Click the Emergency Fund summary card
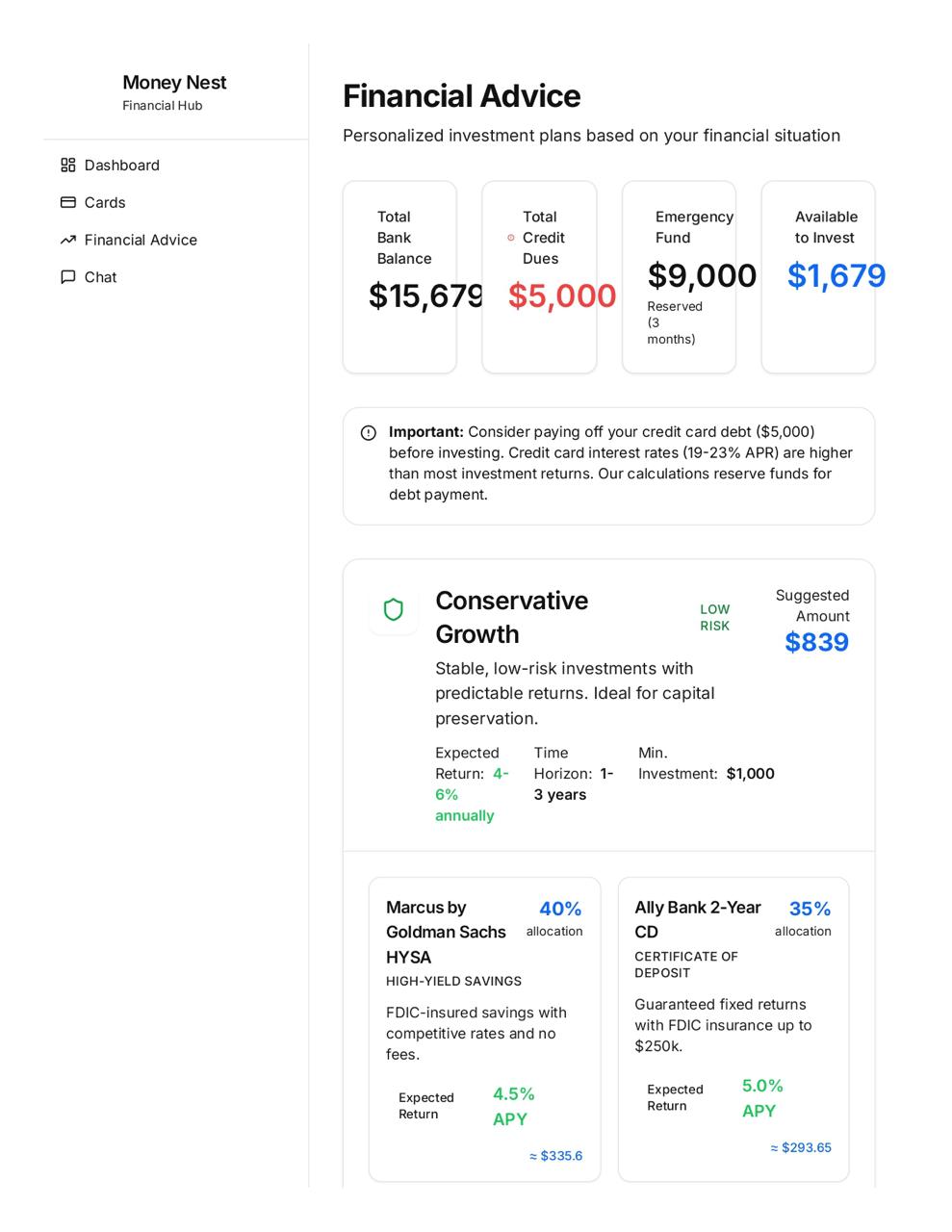952x1232 pixels. [x=679, y=277]
